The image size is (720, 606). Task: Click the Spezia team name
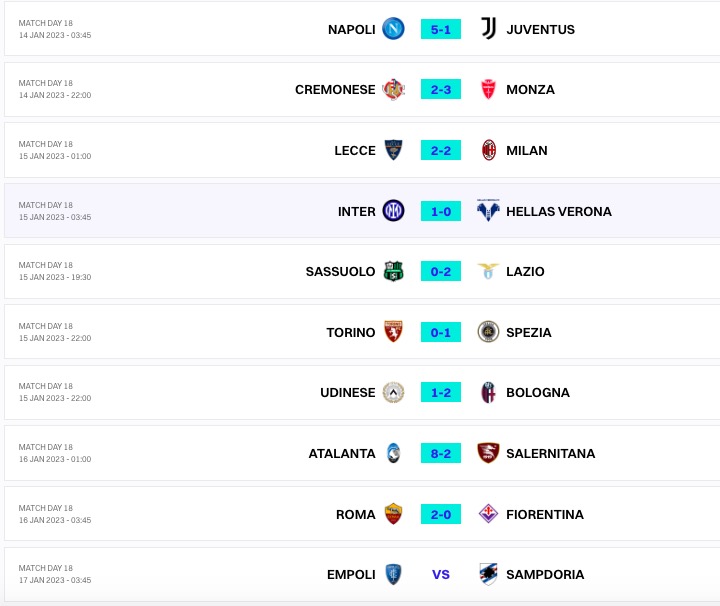click(529, 332)
